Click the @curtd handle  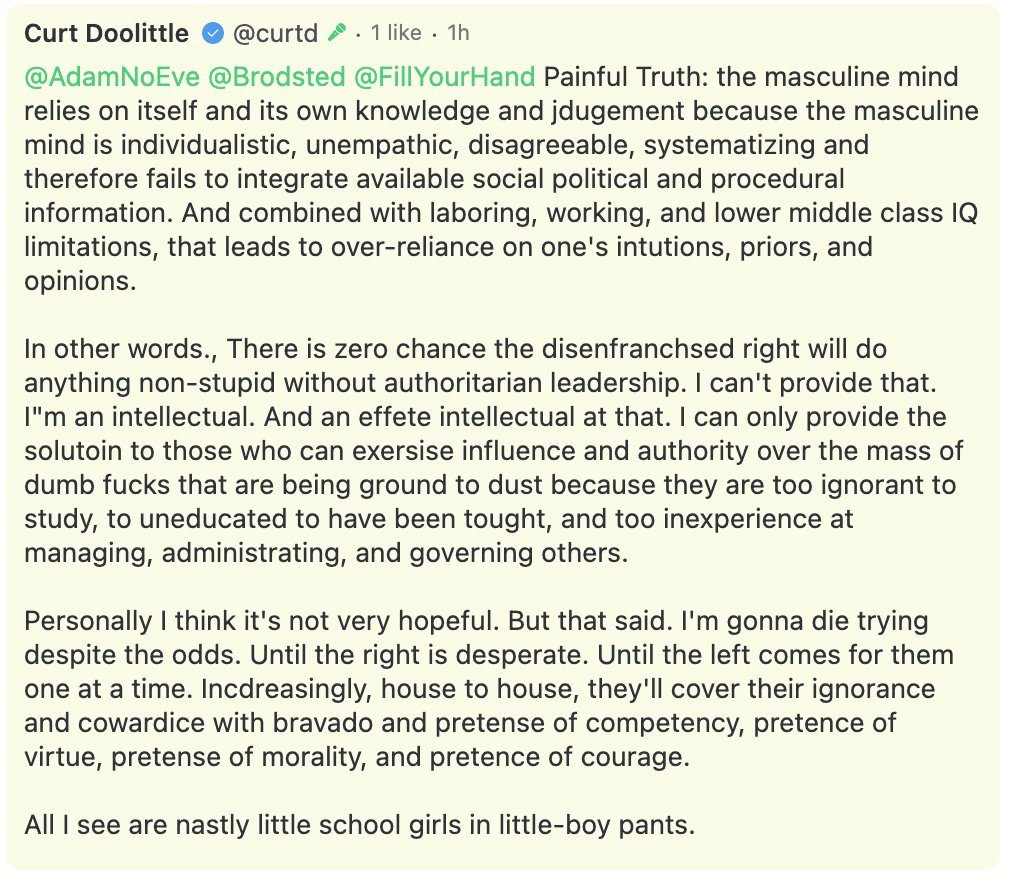point(275,34)
